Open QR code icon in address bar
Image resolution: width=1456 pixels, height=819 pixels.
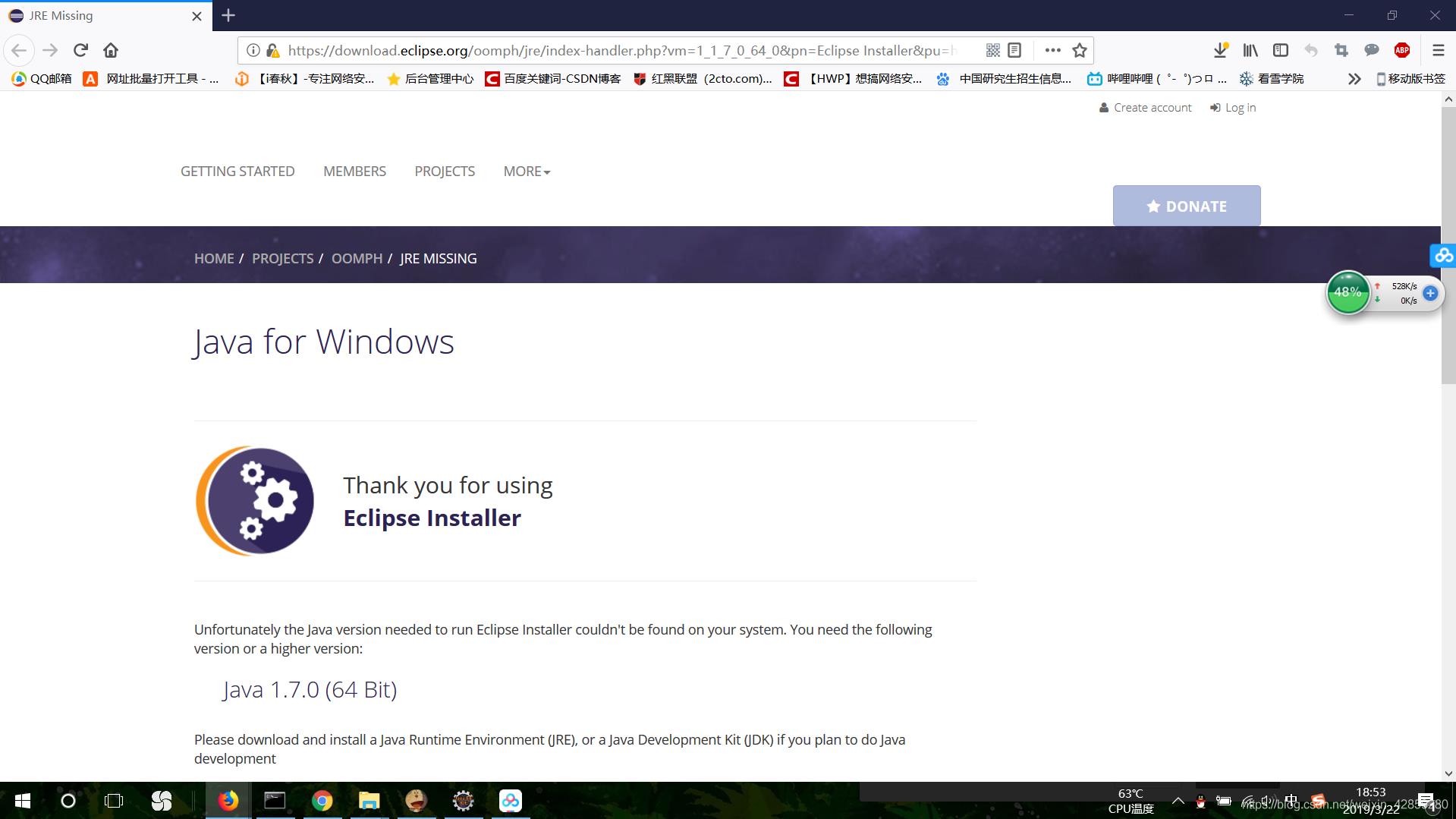point(992,50)
